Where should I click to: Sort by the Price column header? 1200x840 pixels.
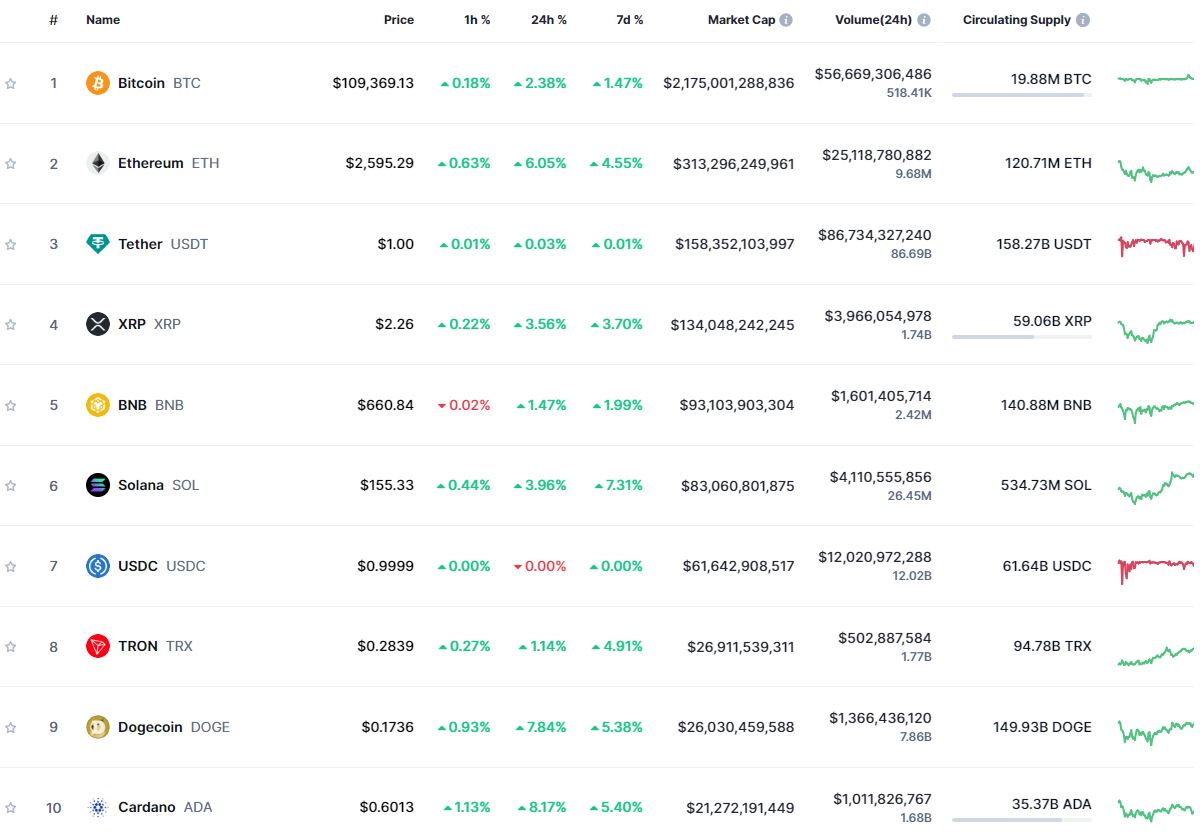[399, 20]
